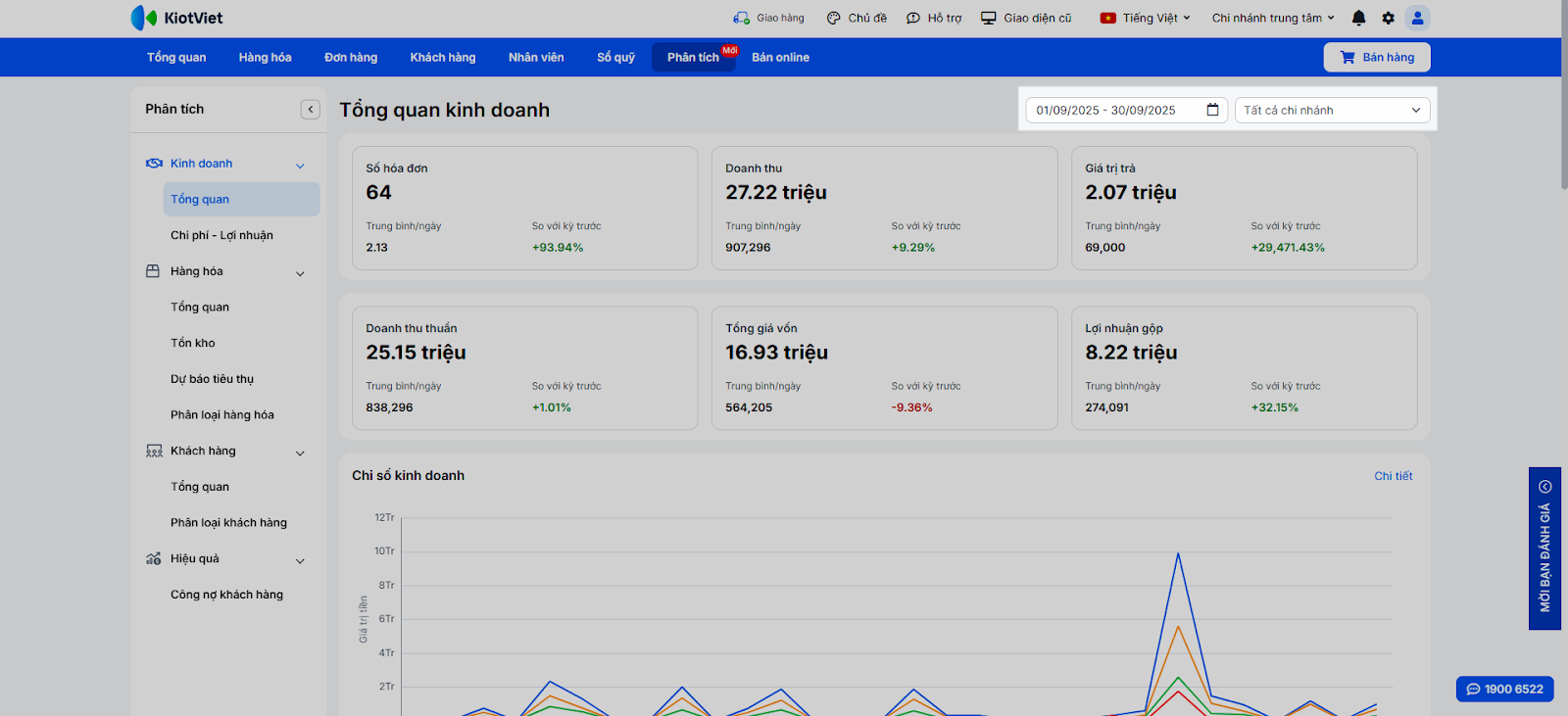Open the Tất cả chi nhánh dropdown
The image size is (1568, 716).
1331,111
